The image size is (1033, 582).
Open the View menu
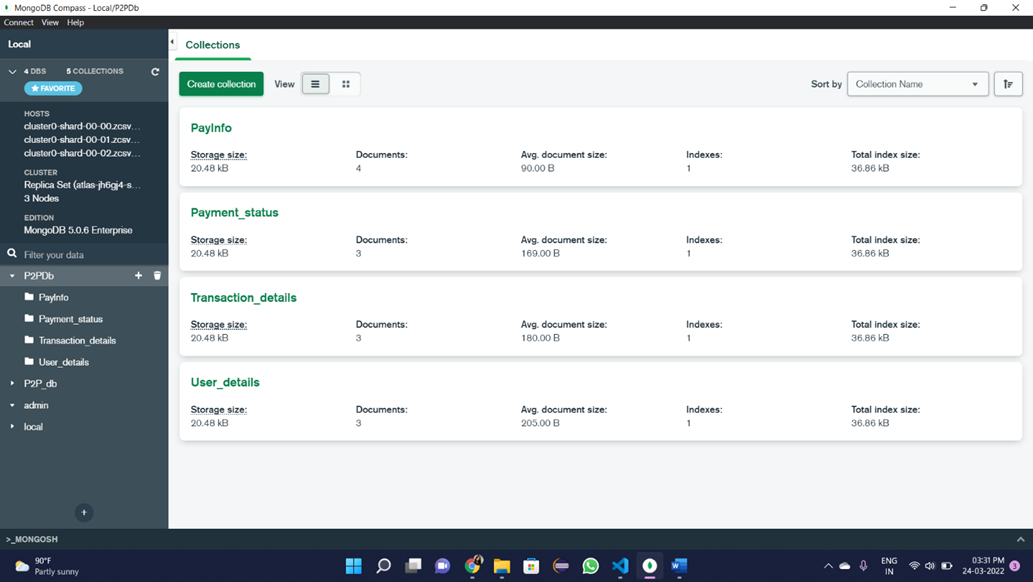[50, 22]
